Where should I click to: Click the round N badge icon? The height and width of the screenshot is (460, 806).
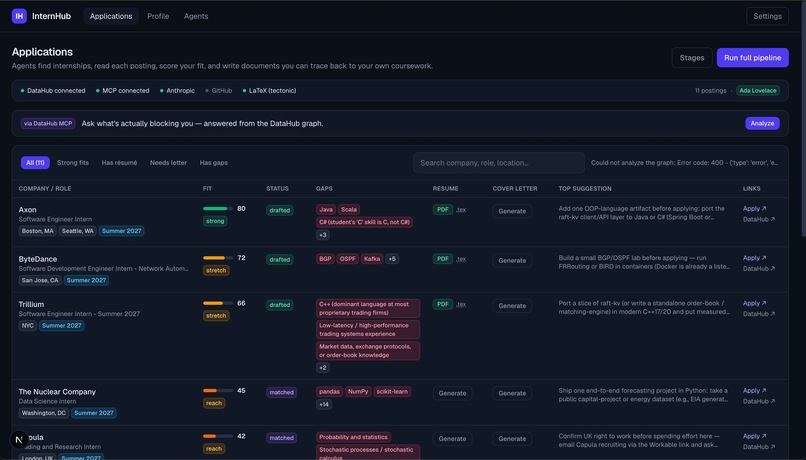19,440
